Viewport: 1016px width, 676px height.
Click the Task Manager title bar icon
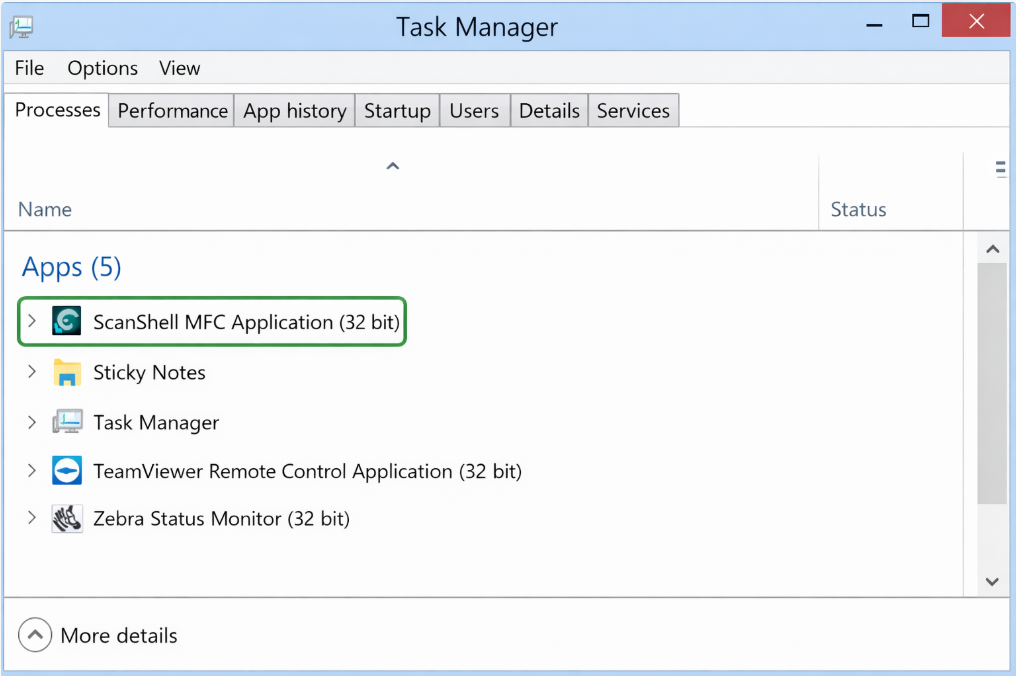22,27
